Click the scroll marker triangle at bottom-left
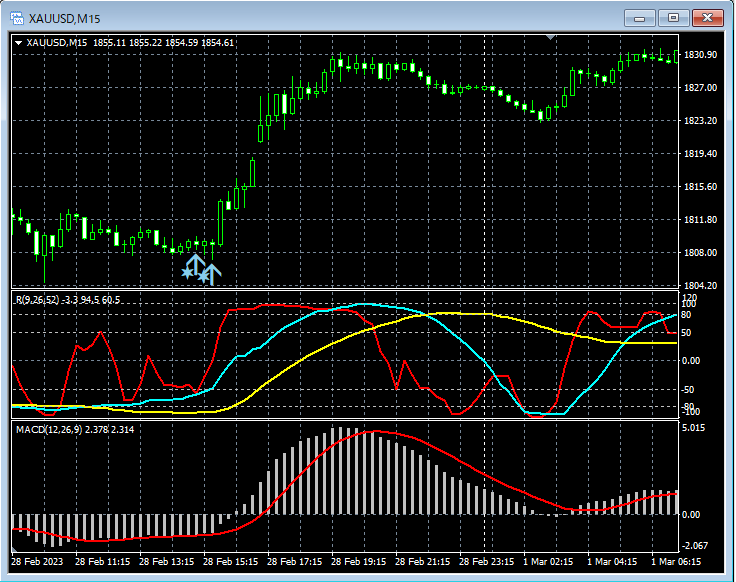Image resolution: width=736 pixels, height=582 pixels. 15,551
